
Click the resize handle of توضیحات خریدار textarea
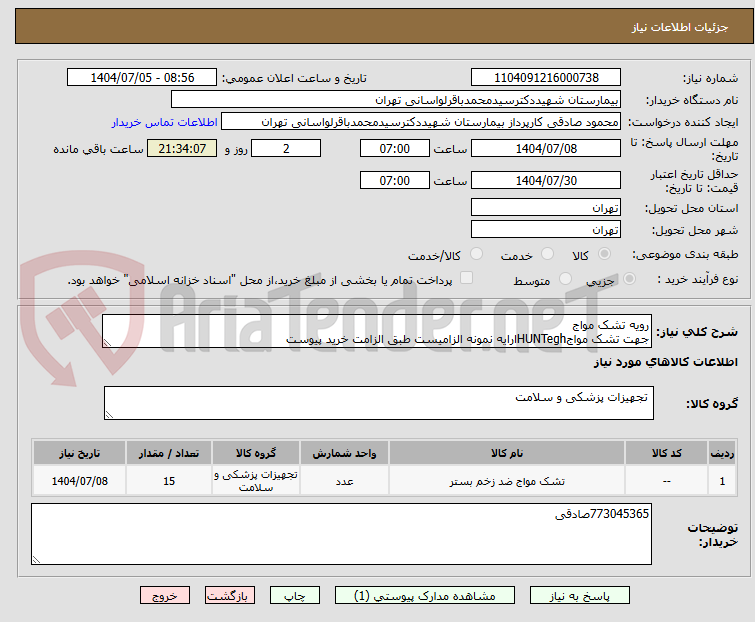click(x=36, y=559)
